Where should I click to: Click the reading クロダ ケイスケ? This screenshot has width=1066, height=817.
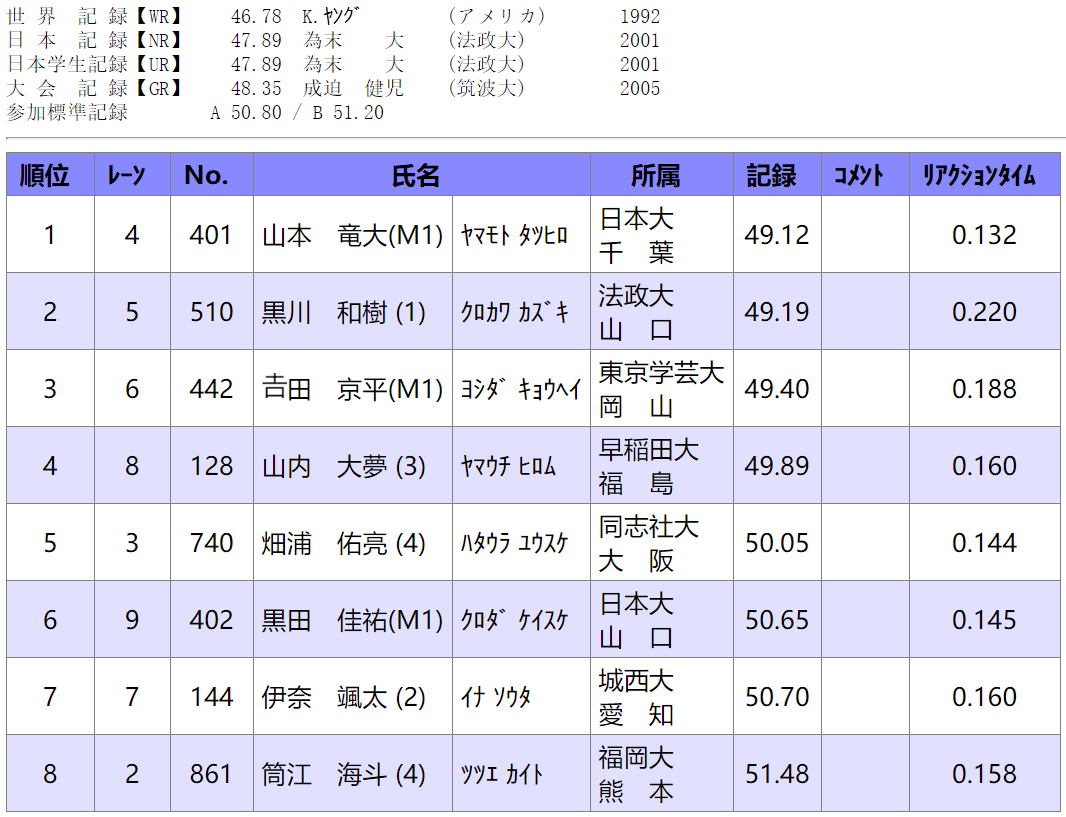pos(514,620)
